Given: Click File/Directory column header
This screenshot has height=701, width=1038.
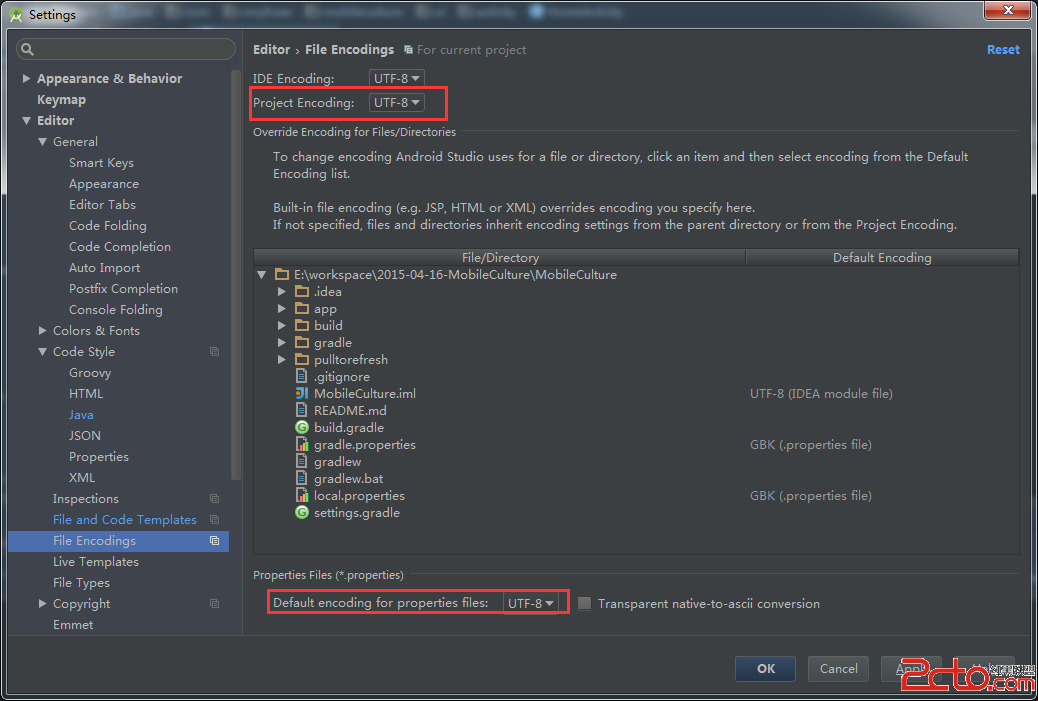Looking at the screenshot, I should pyautogui.click(x=500, y=257).
